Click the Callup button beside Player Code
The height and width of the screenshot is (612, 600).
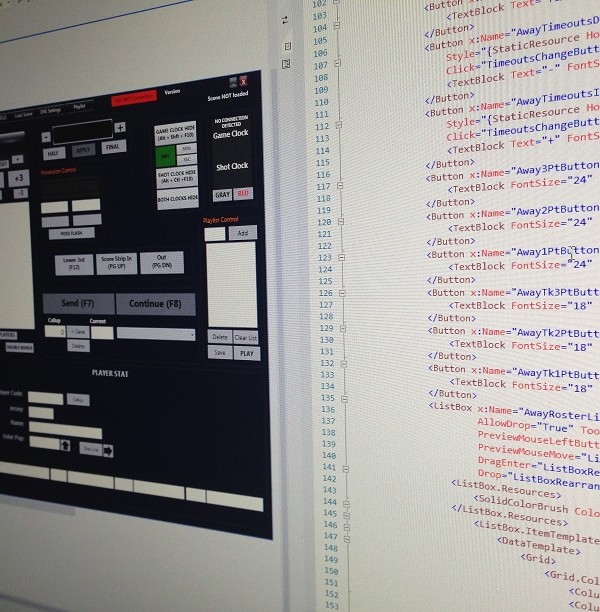[x=78, y=400]
